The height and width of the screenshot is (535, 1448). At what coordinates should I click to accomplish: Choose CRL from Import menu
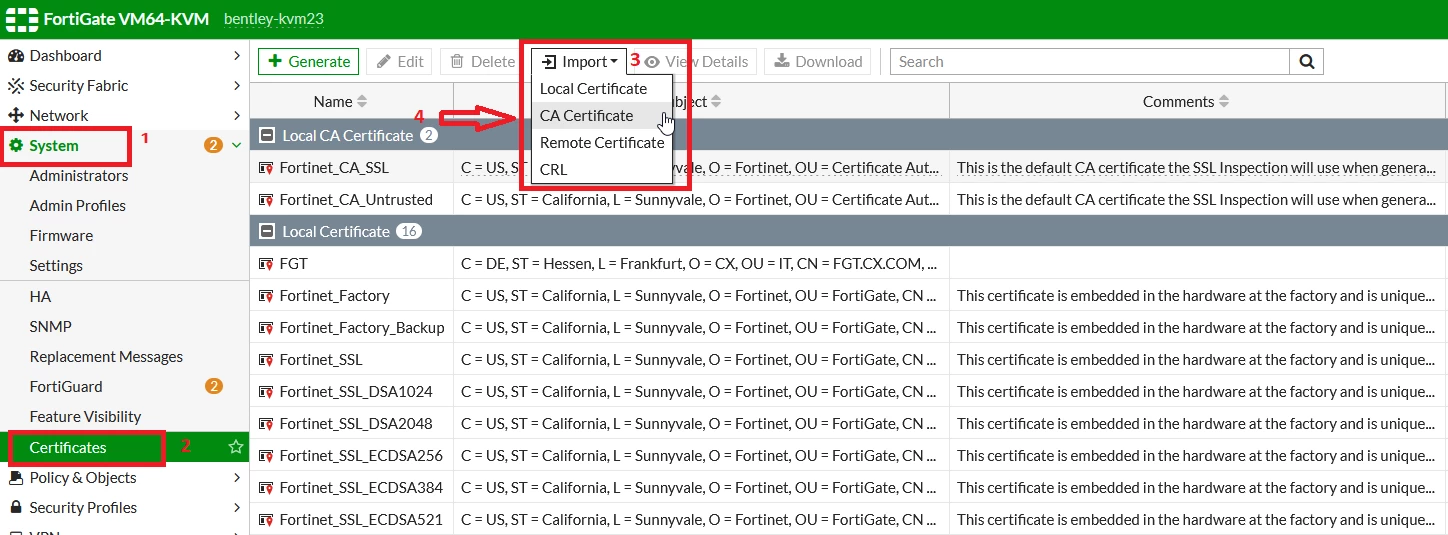pyautogui.click(x=601, y=170)
